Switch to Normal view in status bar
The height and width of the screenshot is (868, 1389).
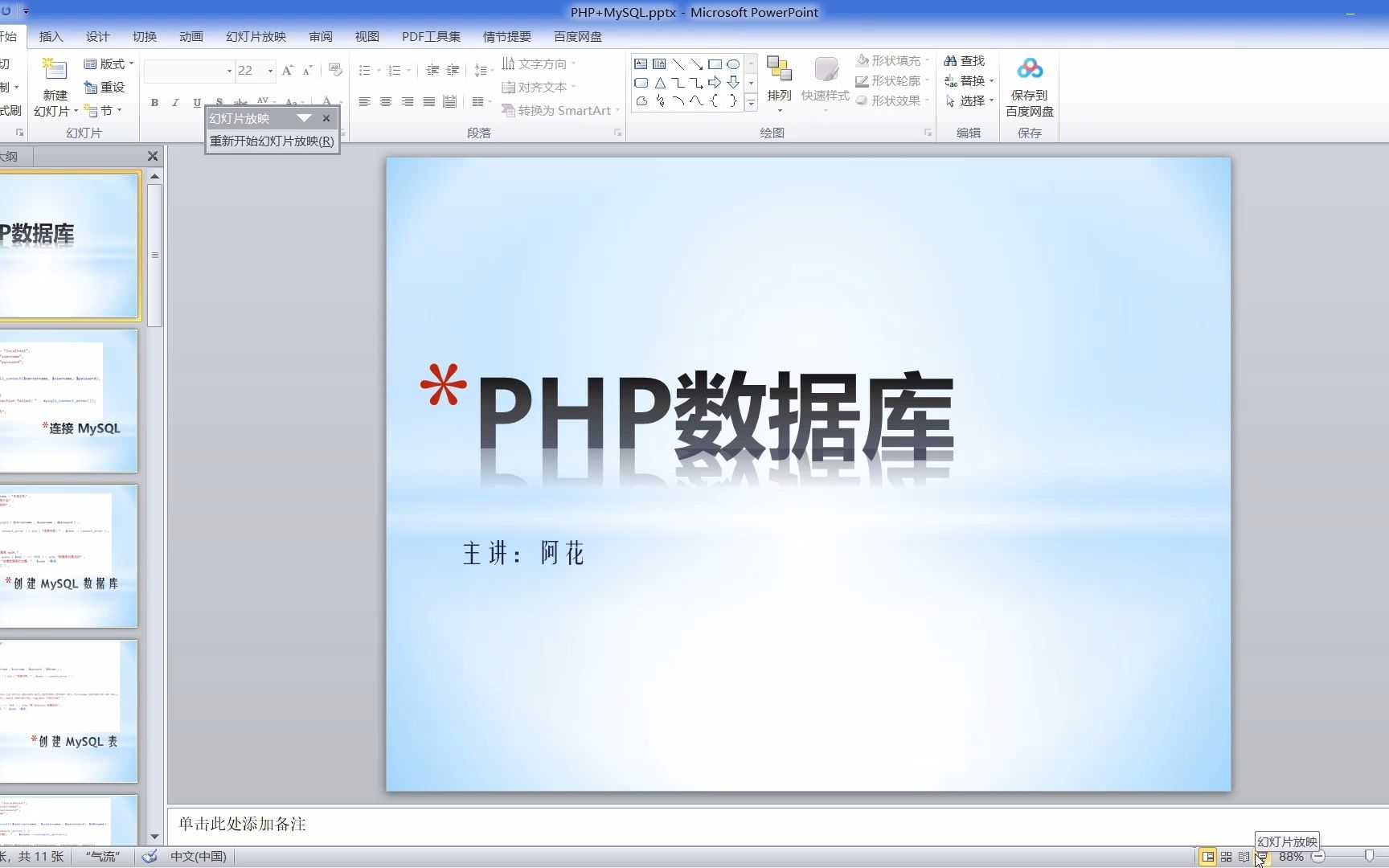coord(1207,857)
